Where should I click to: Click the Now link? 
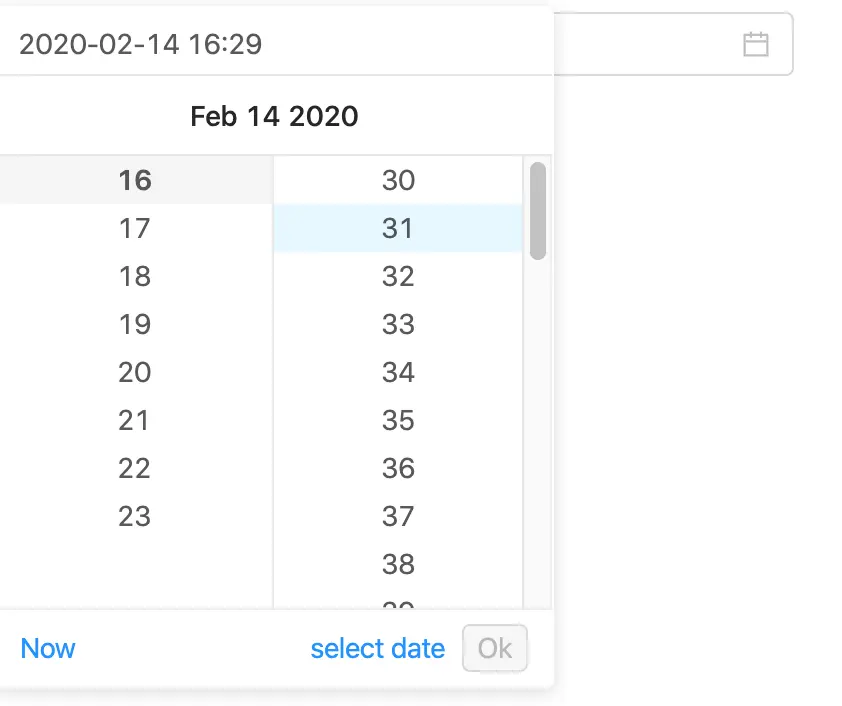48,648
